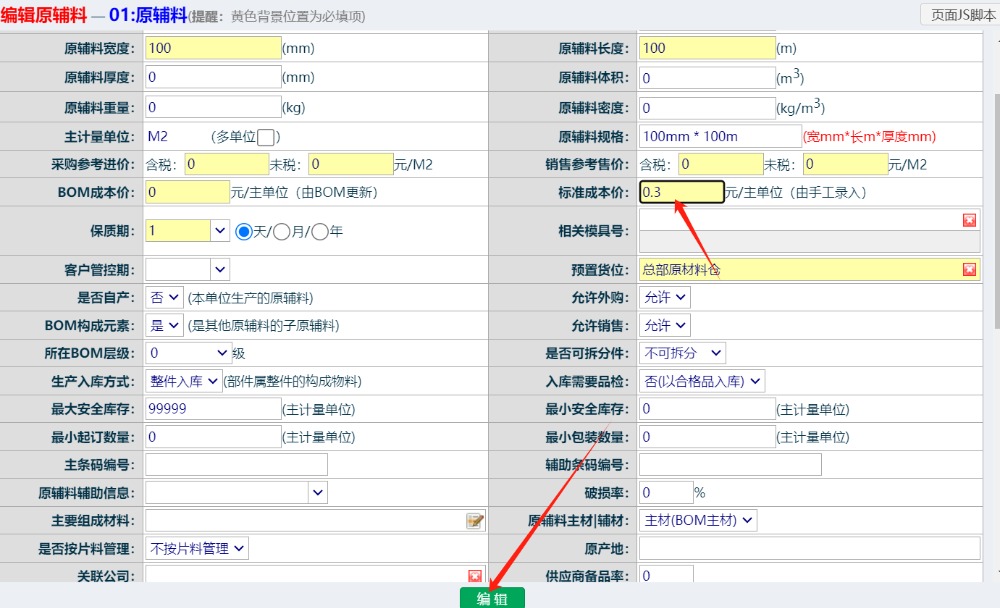Expand the 是否自产 dropdown
Screen dimensions: 1000x608
click(166, 297)
